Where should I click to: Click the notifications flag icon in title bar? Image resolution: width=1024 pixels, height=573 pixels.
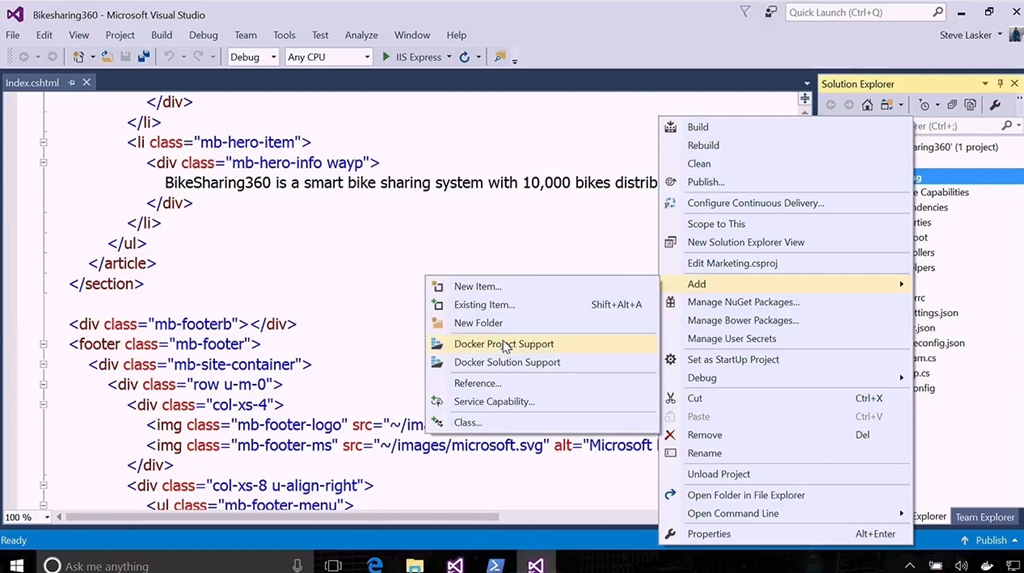point(745,12)
